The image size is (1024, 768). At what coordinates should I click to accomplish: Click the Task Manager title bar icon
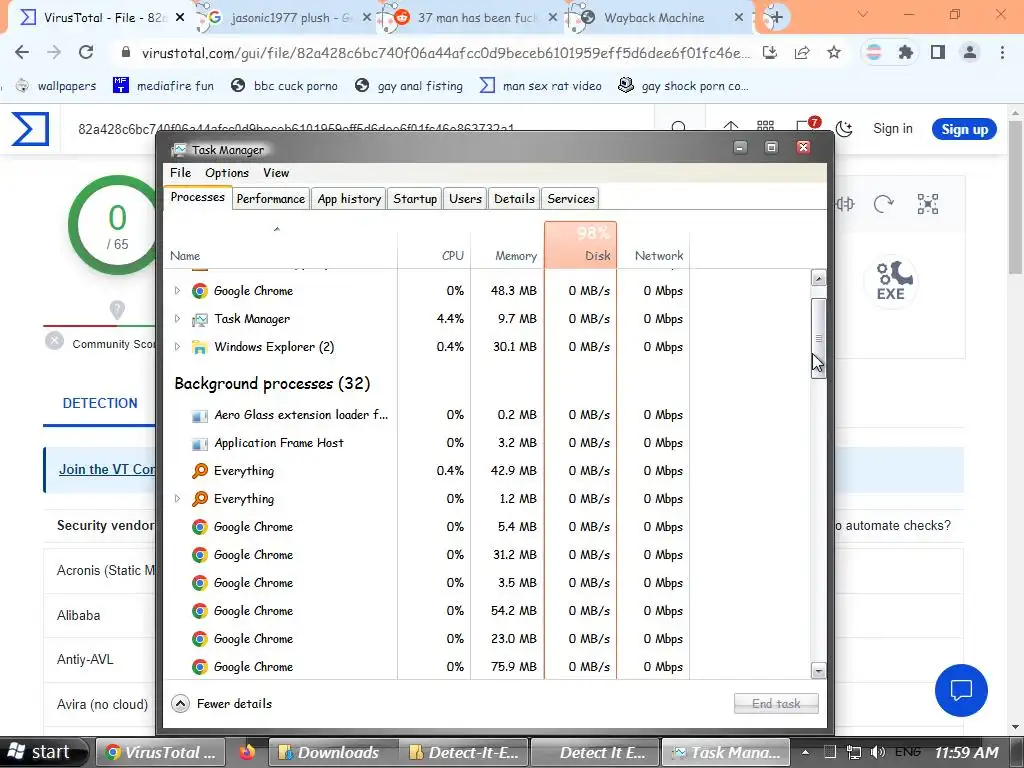[178, 150]
